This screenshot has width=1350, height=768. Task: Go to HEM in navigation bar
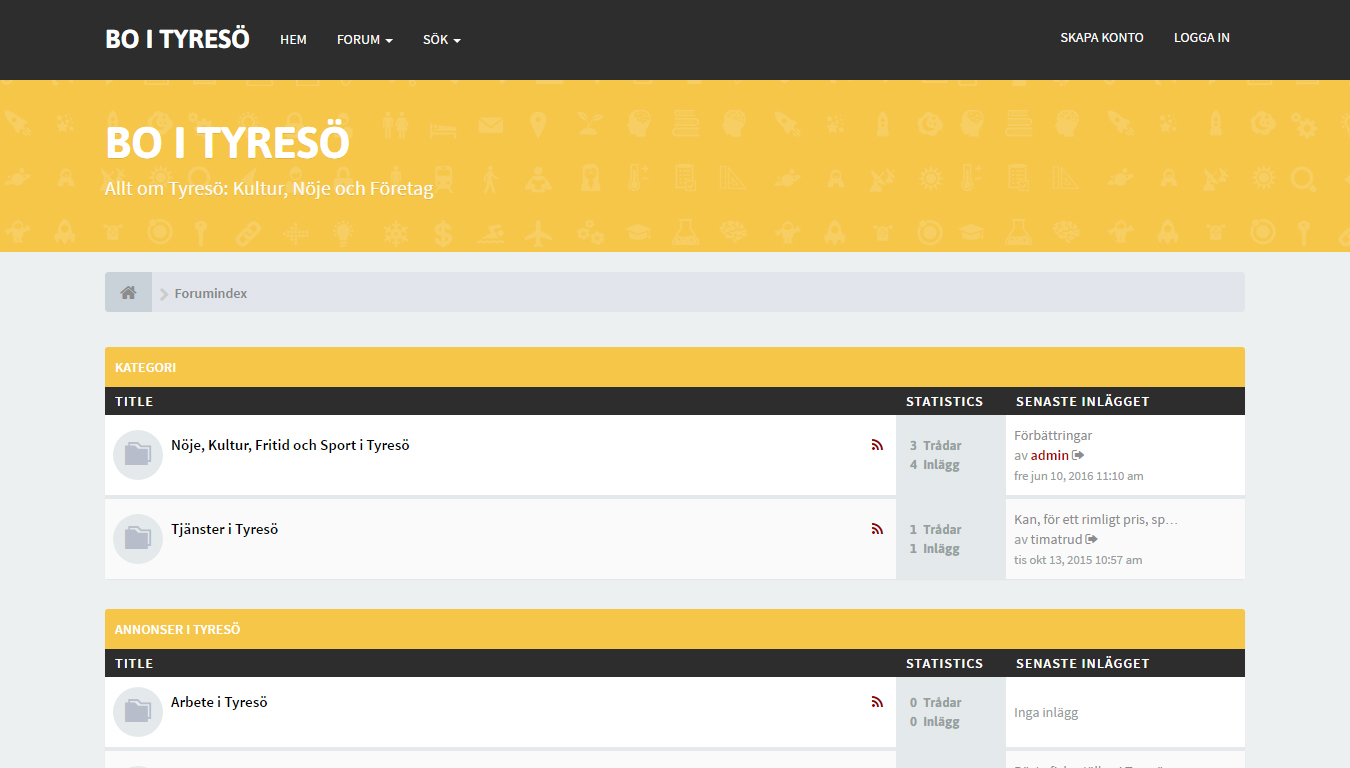(293, 40)
